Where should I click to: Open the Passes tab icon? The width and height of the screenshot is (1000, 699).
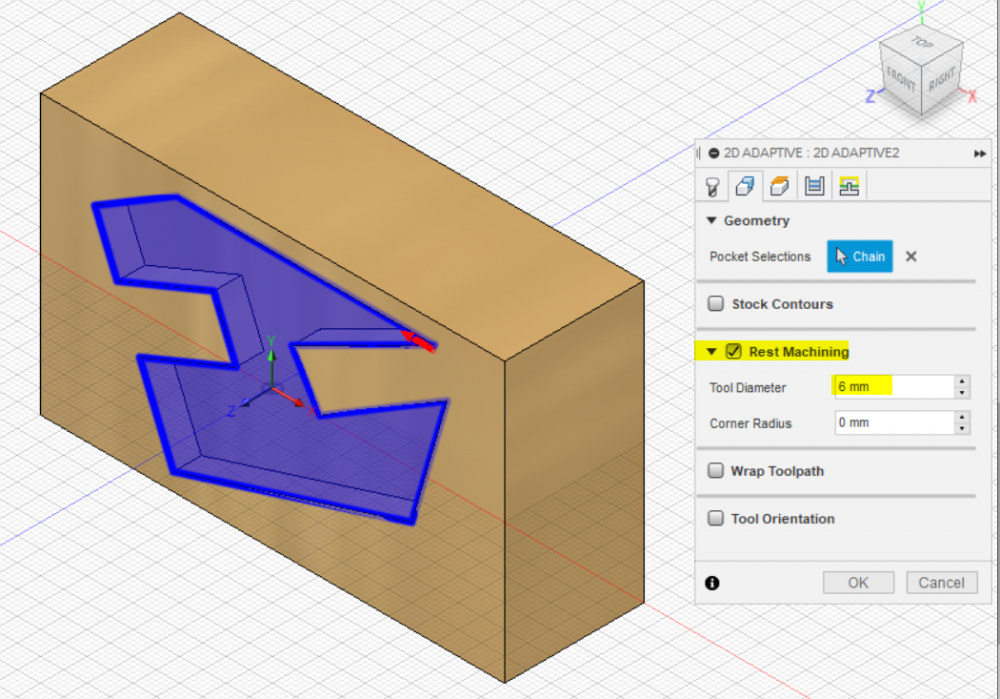[x=815, y=185]
